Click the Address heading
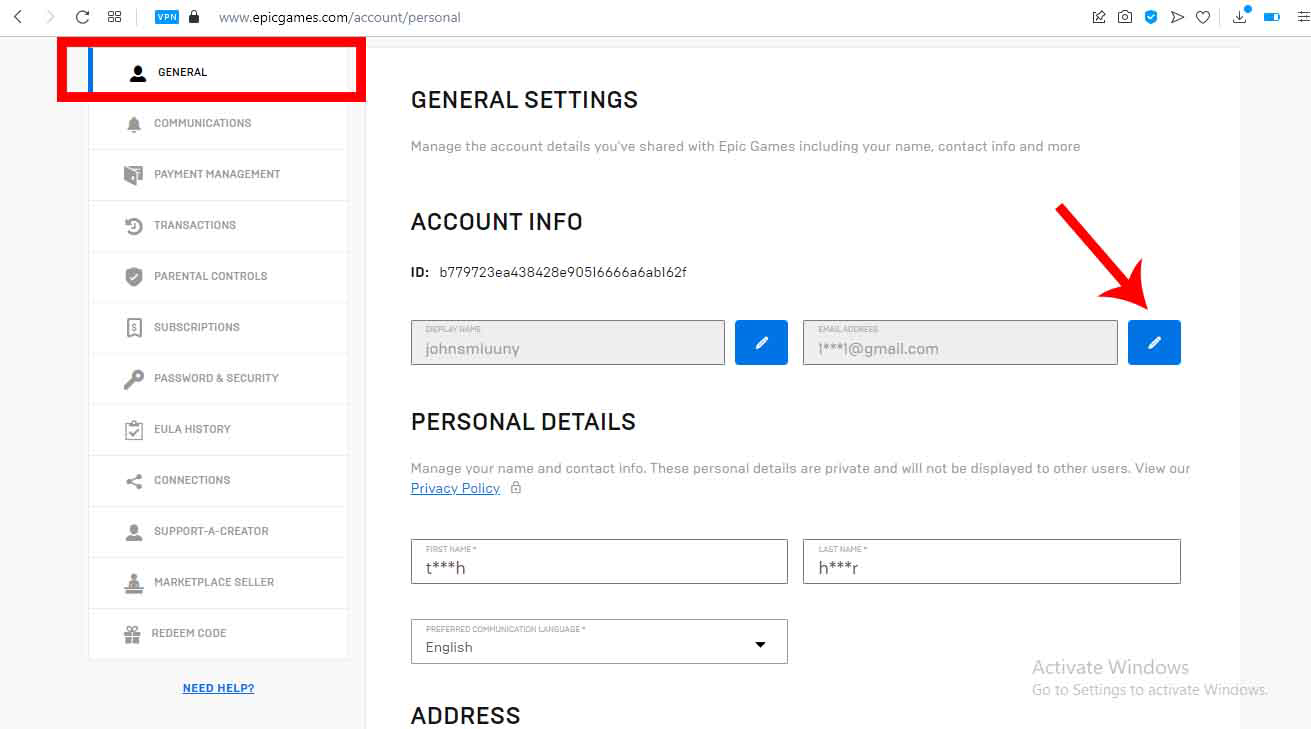Viewport: 1311px width, 729px height. pyautogui.click(x=466, y=716)
